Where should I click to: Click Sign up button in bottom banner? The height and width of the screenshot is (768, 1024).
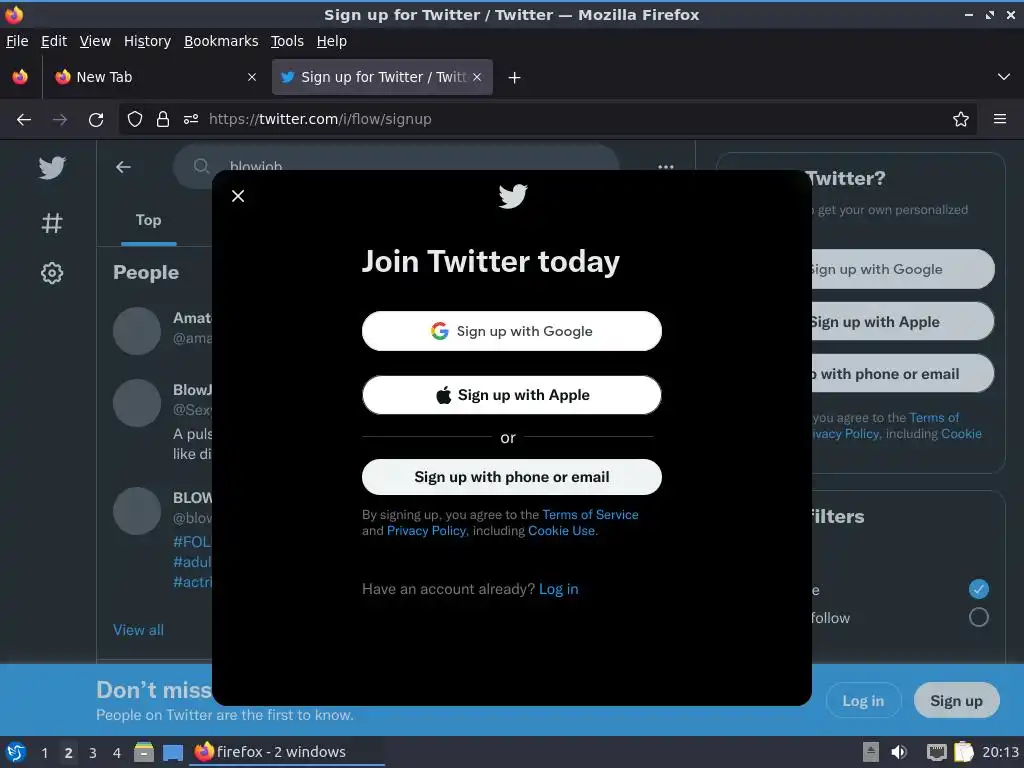pos(956,701)
